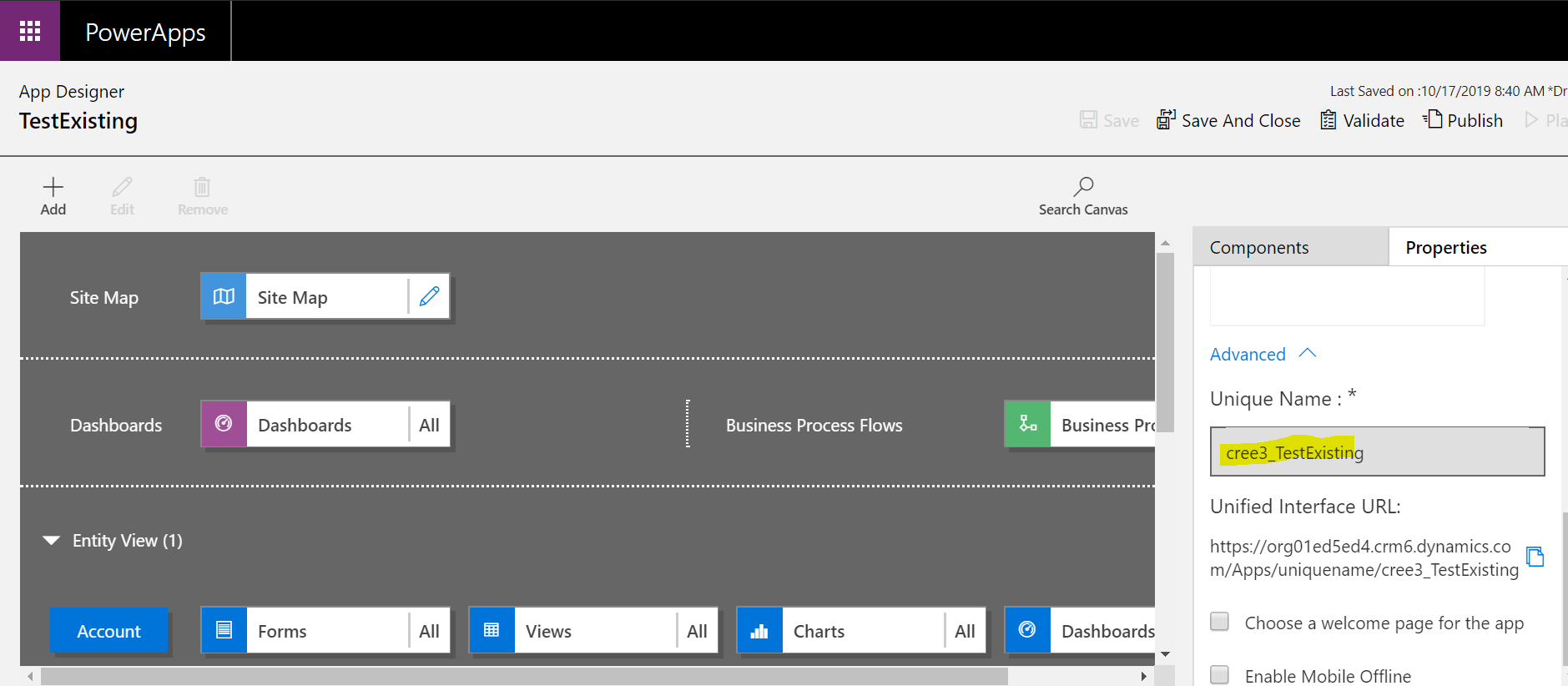Click the Validate icon in toolbar

(x=1329, y=120)
